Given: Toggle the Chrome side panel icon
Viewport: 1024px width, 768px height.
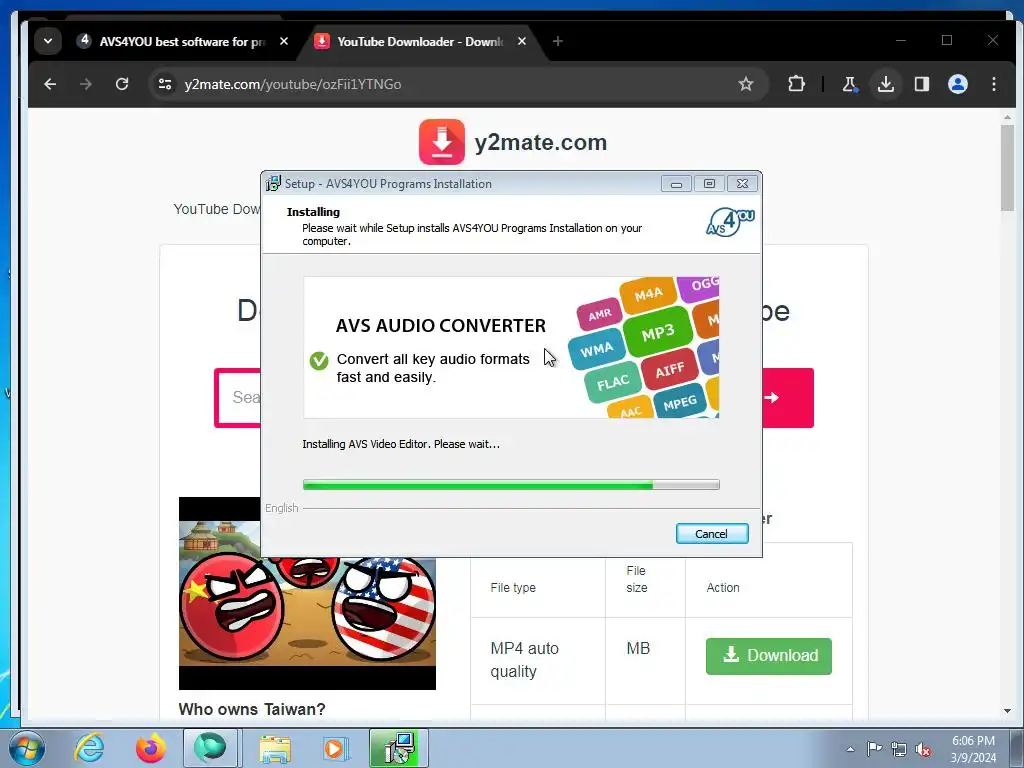Looking at the screenshot, I should pos(921,84).
